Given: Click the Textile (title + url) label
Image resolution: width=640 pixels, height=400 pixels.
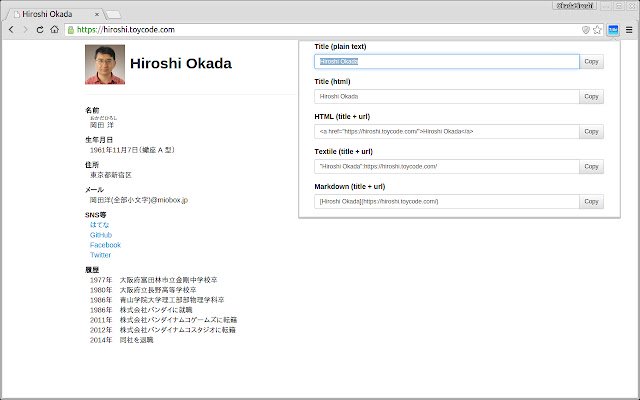Looking at the screenshot, I should (x=343, y=151).
